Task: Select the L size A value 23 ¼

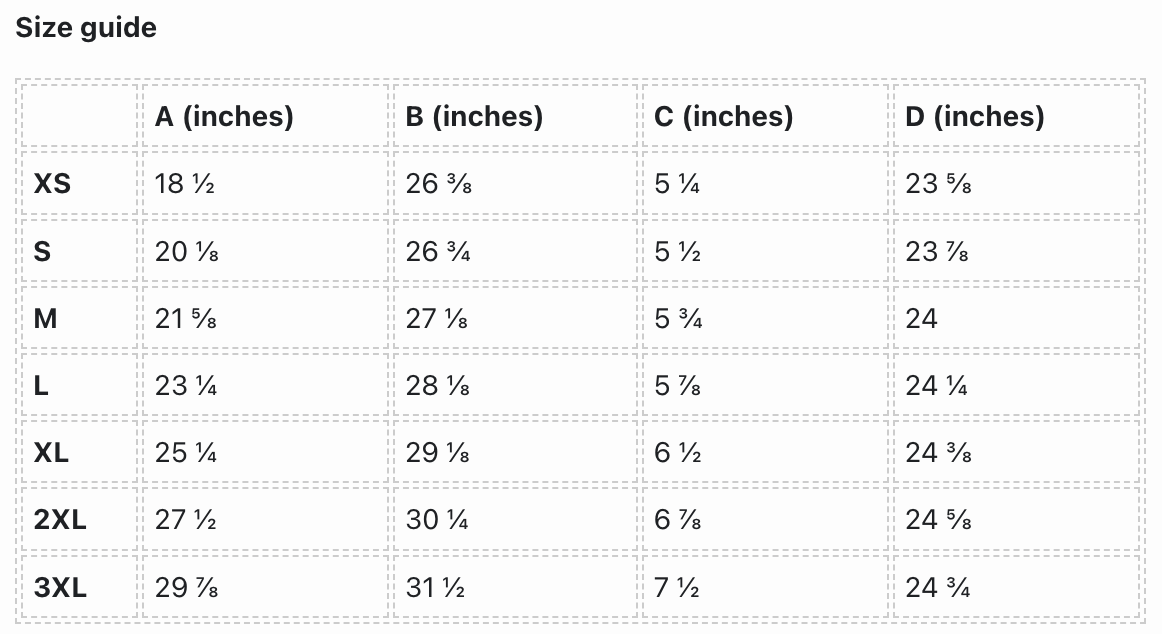Action: click(186, 386)
